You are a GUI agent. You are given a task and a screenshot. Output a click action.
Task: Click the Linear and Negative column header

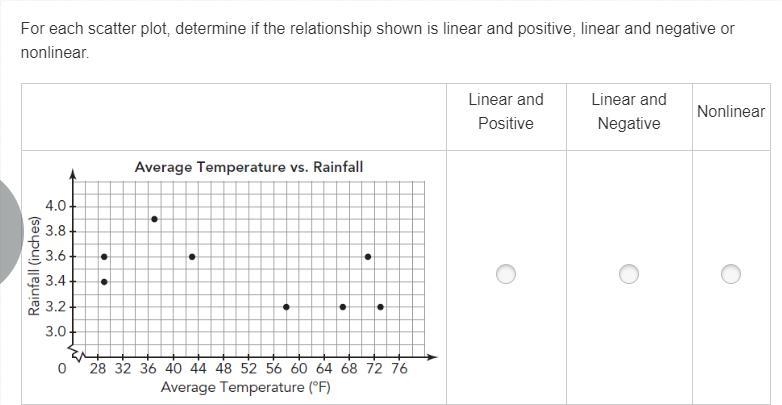click(628, 111)
